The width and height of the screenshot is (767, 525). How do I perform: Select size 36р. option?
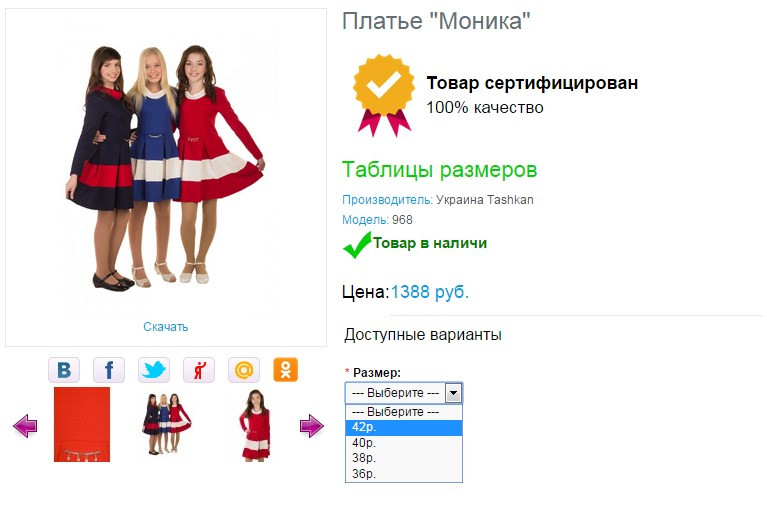[404, 474]
